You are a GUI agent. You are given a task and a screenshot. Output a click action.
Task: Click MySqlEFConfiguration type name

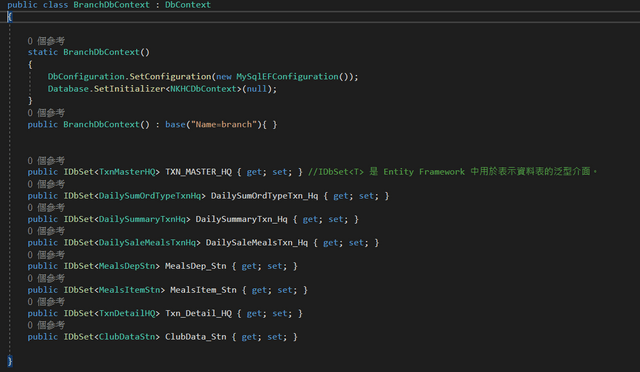[287, 77]
